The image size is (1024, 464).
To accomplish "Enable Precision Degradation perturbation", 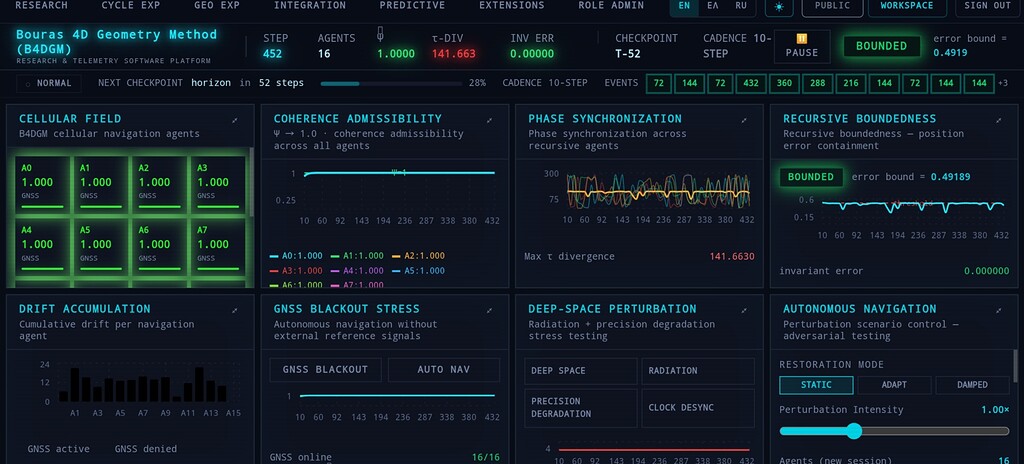I will tap(581, 408).
